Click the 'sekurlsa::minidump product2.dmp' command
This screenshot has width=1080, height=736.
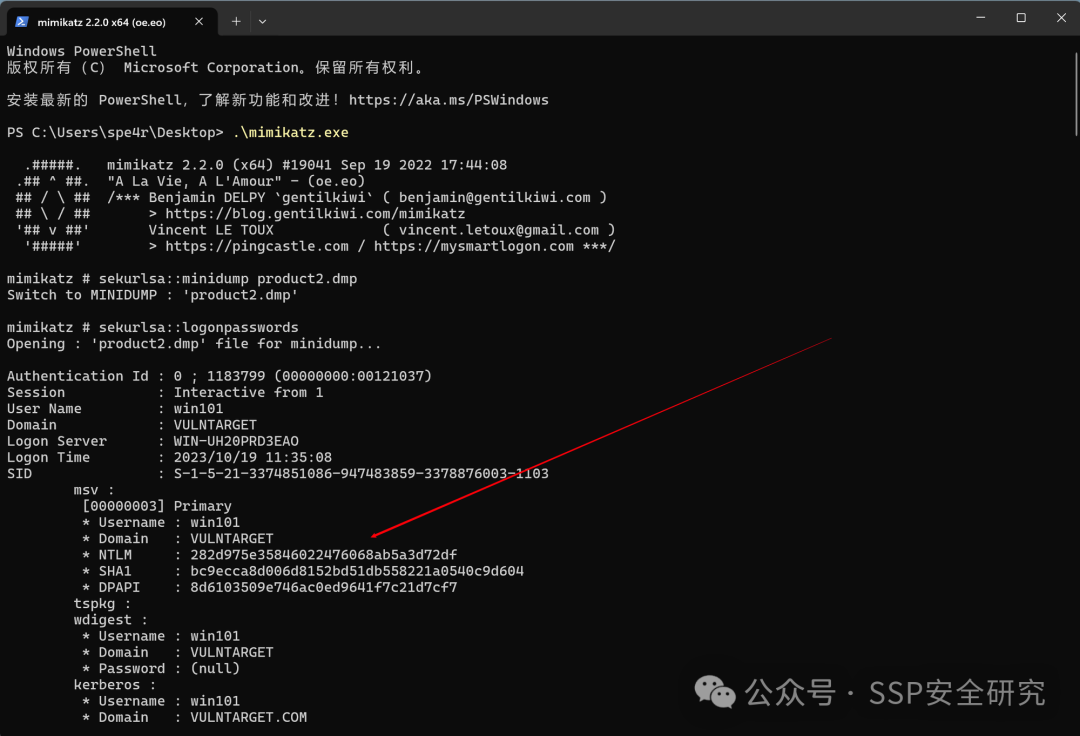228,278
